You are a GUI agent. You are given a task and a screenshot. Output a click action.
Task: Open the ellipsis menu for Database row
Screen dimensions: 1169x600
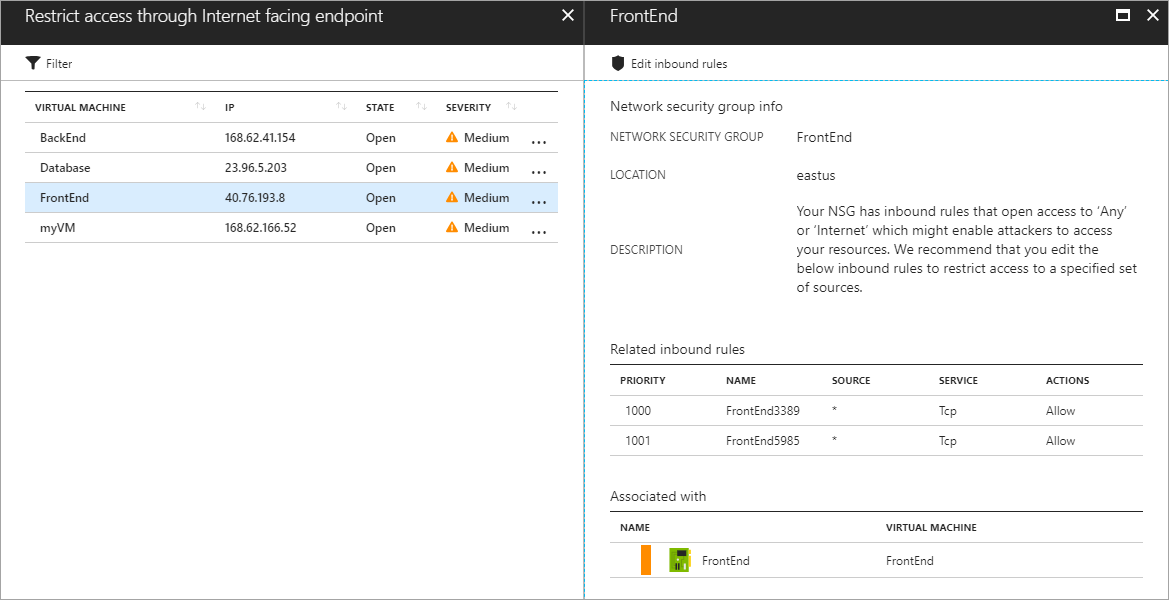(x=538, y=171)
